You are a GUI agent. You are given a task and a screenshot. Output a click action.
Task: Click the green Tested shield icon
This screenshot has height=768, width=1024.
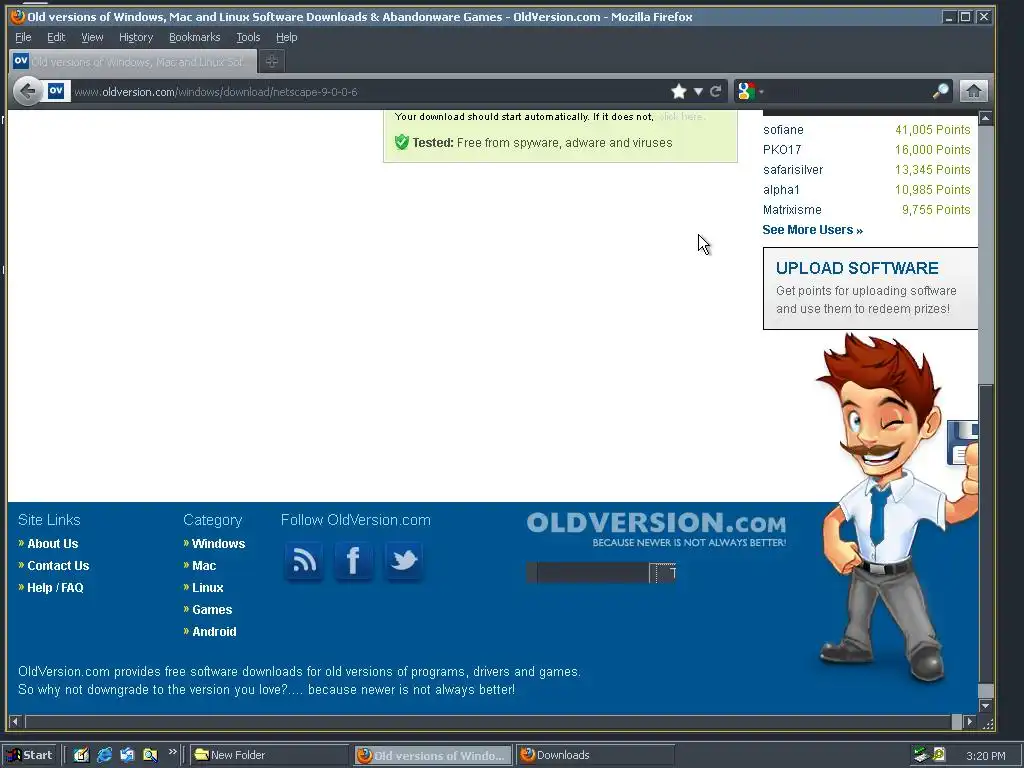pyautogui.click(x=402, y=142)
